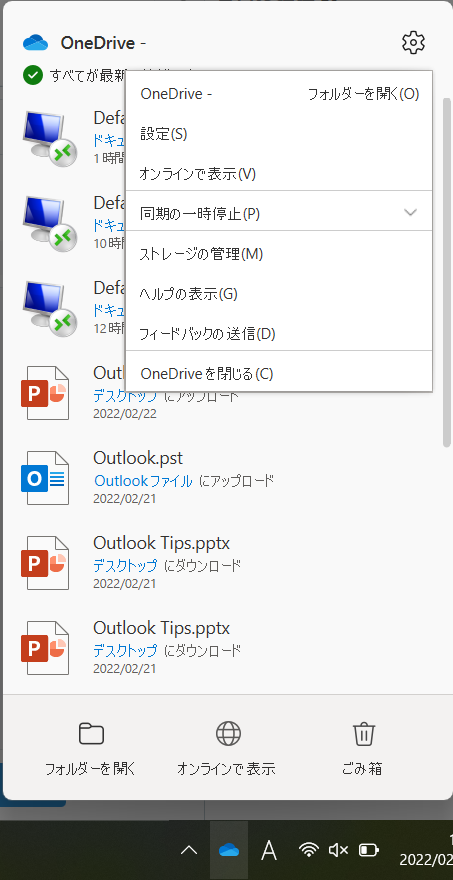Open the Outlookファイル folder link
This screenshot has width=453, height=880.
click(144, 481)
